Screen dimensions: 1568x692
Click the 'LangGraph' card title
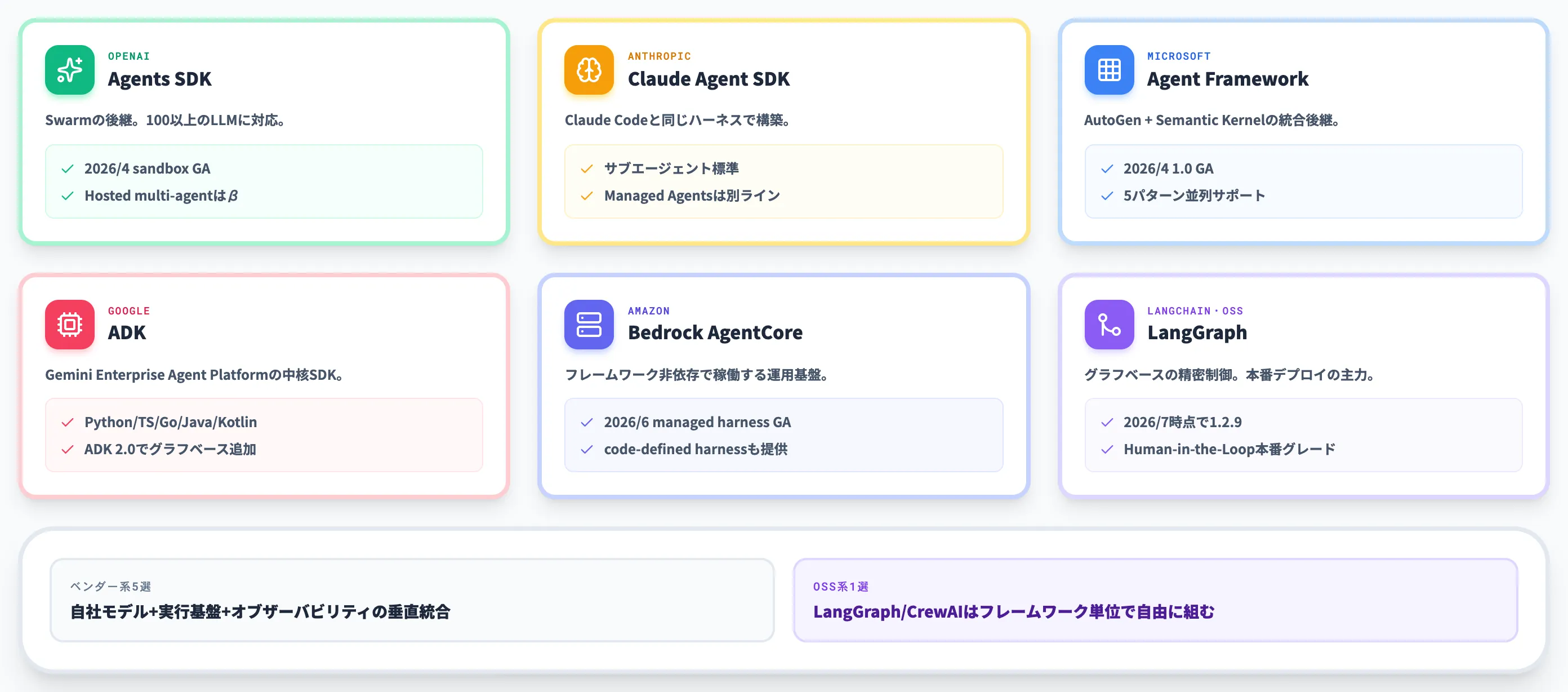[x=1197, y=332]
